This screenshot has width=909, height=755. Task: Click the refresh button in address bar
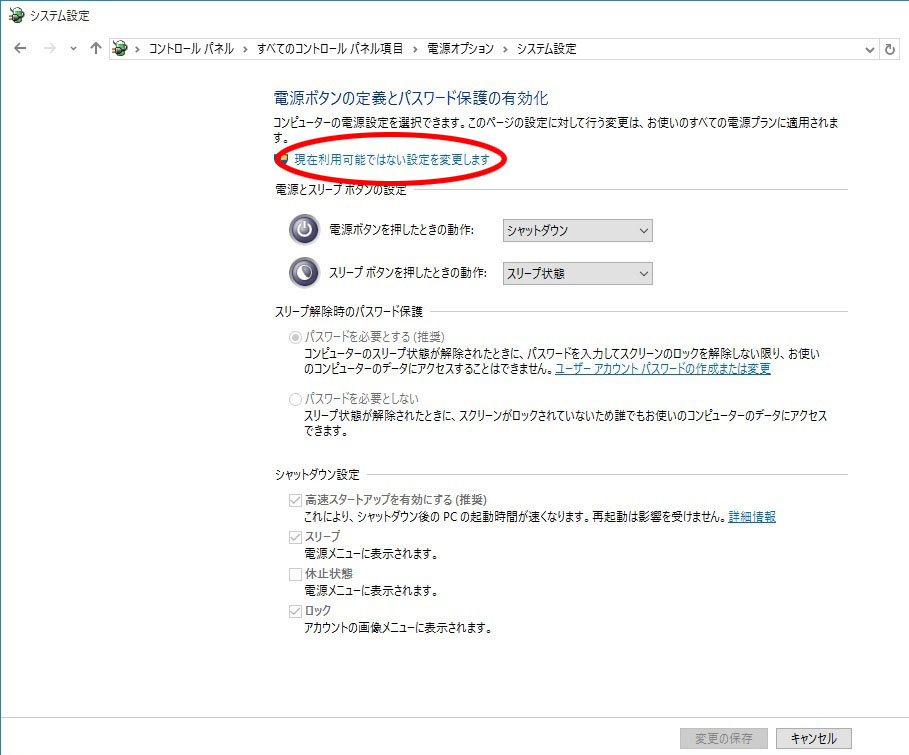coord(891,48)
